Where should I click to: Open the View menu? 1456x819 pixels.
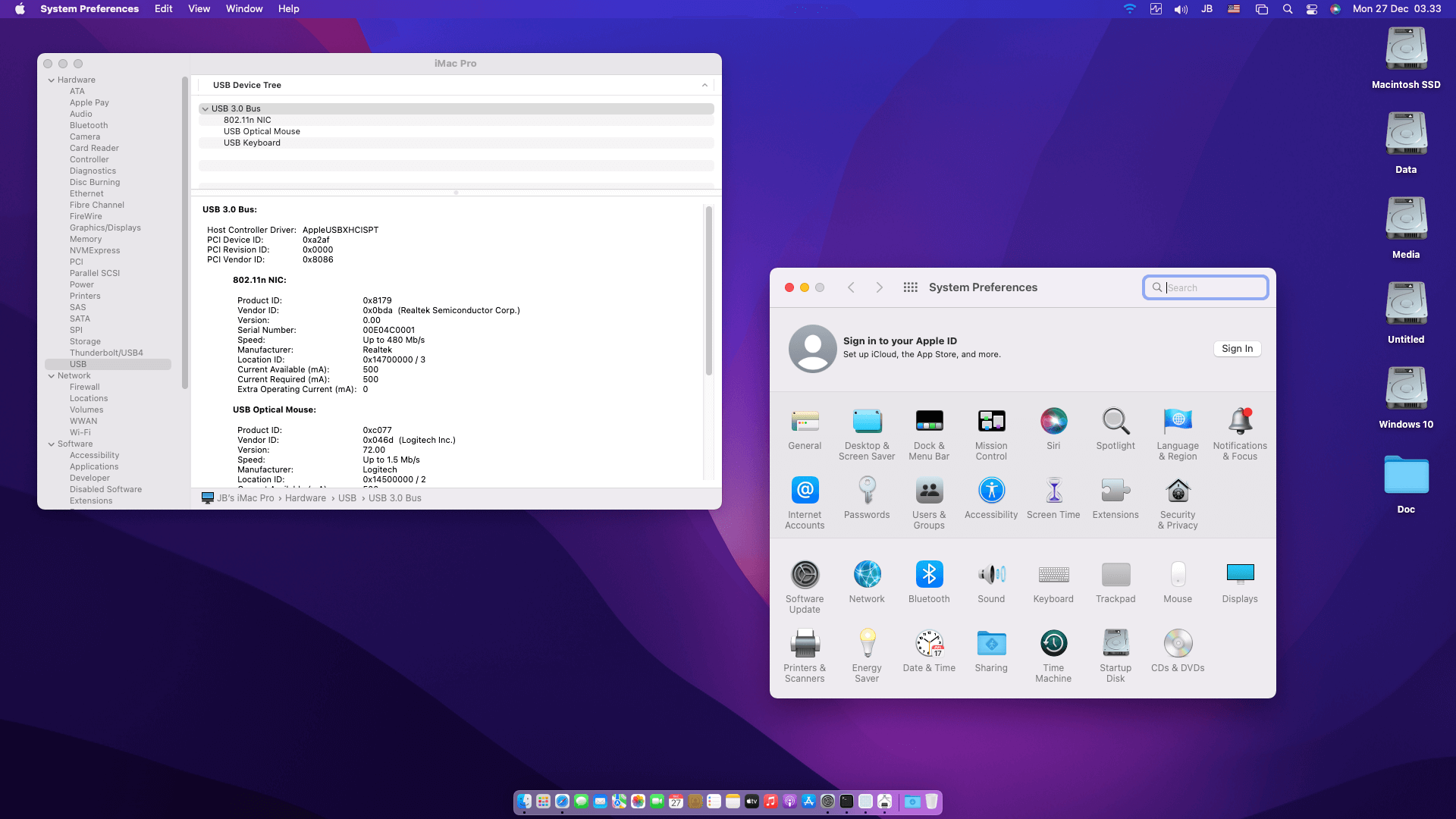tap(199, 9)
